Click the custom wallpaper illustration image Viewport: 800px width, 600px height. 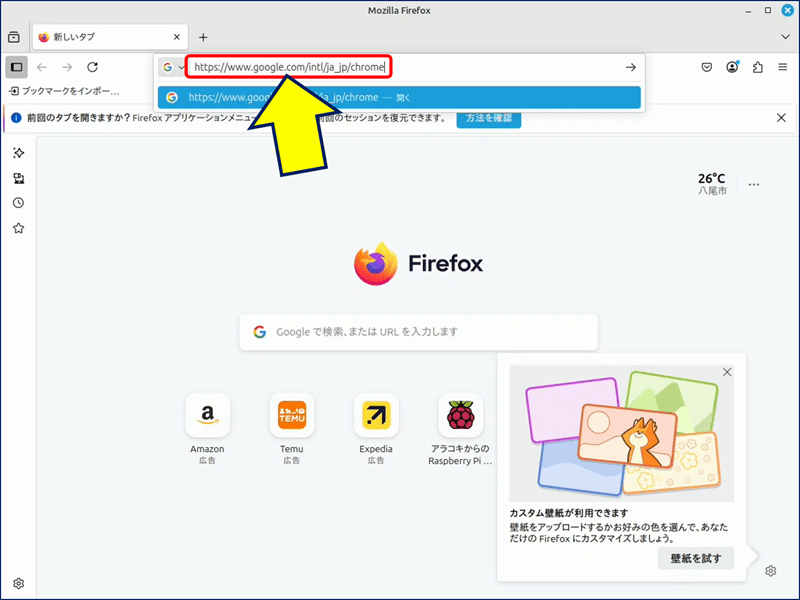click(x=621, y=433)
